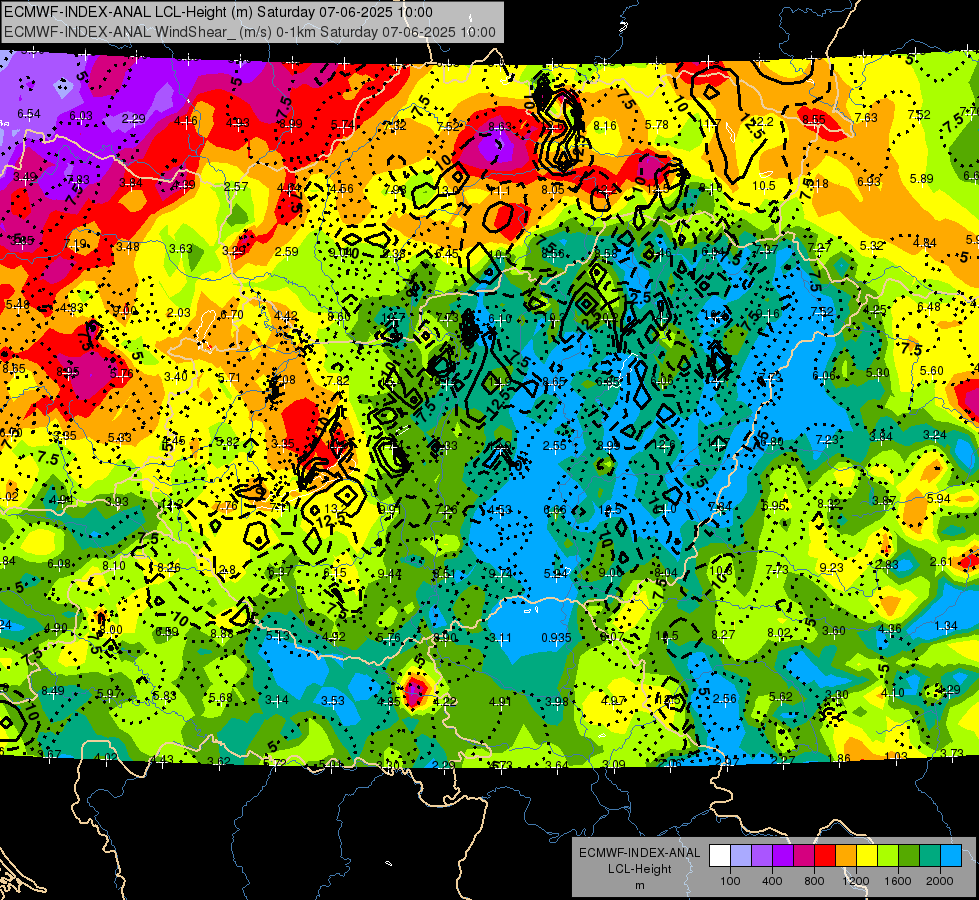Click the map value '3.63'
Screen dimensions: 979x900
pos(181,249)
